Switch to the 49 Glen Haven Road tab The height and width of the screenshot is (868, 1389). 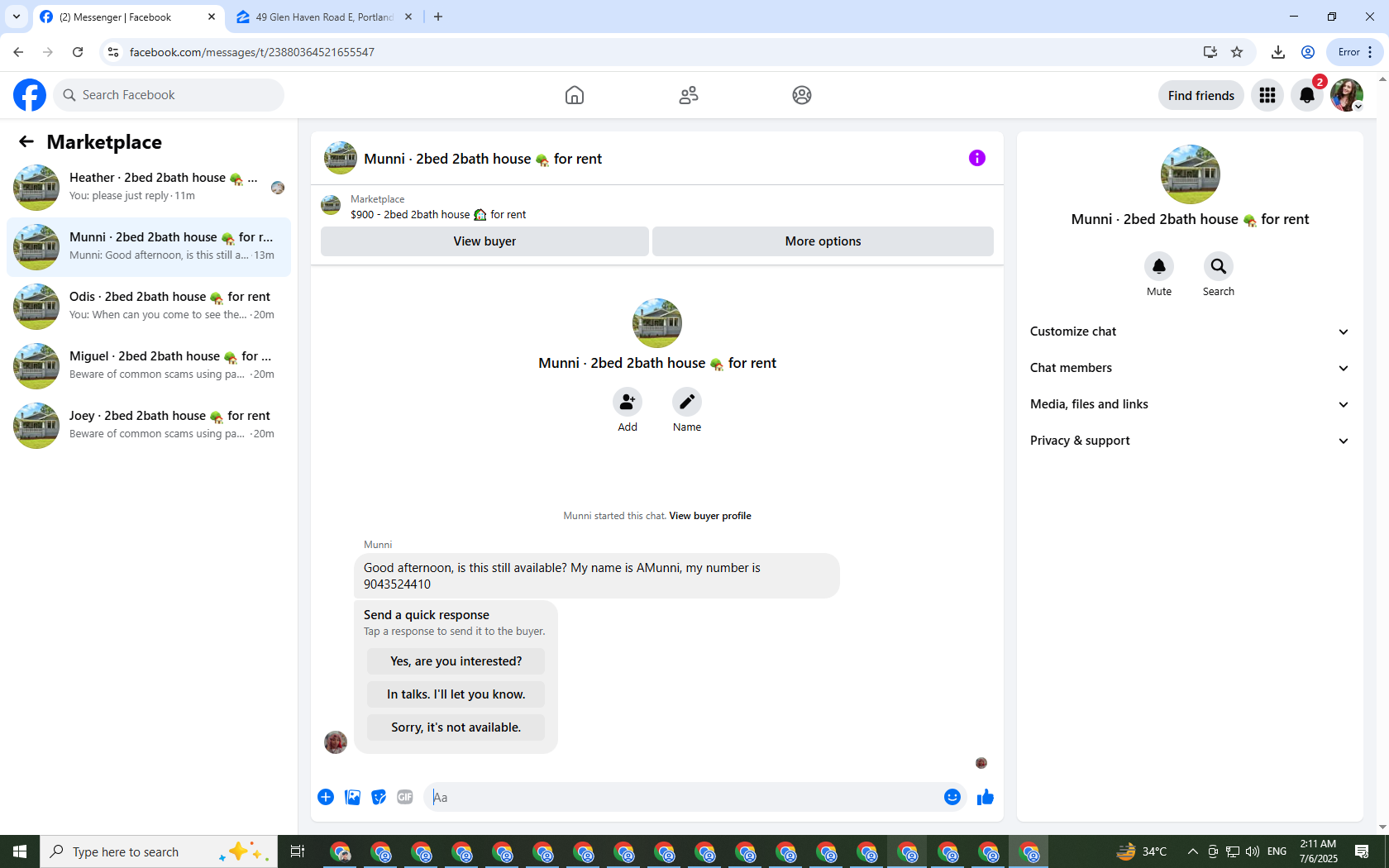(324, 17)
